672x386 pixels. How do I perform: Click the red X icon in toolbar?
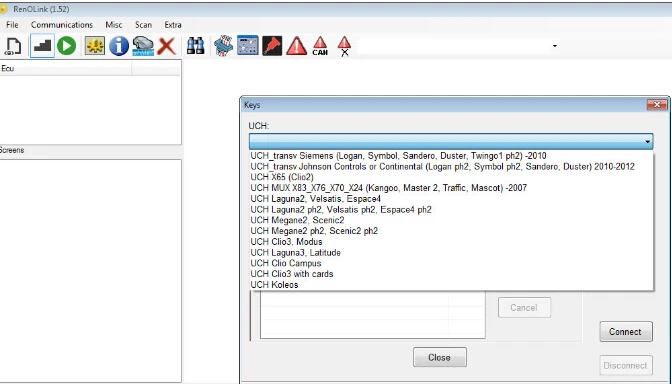167,46
